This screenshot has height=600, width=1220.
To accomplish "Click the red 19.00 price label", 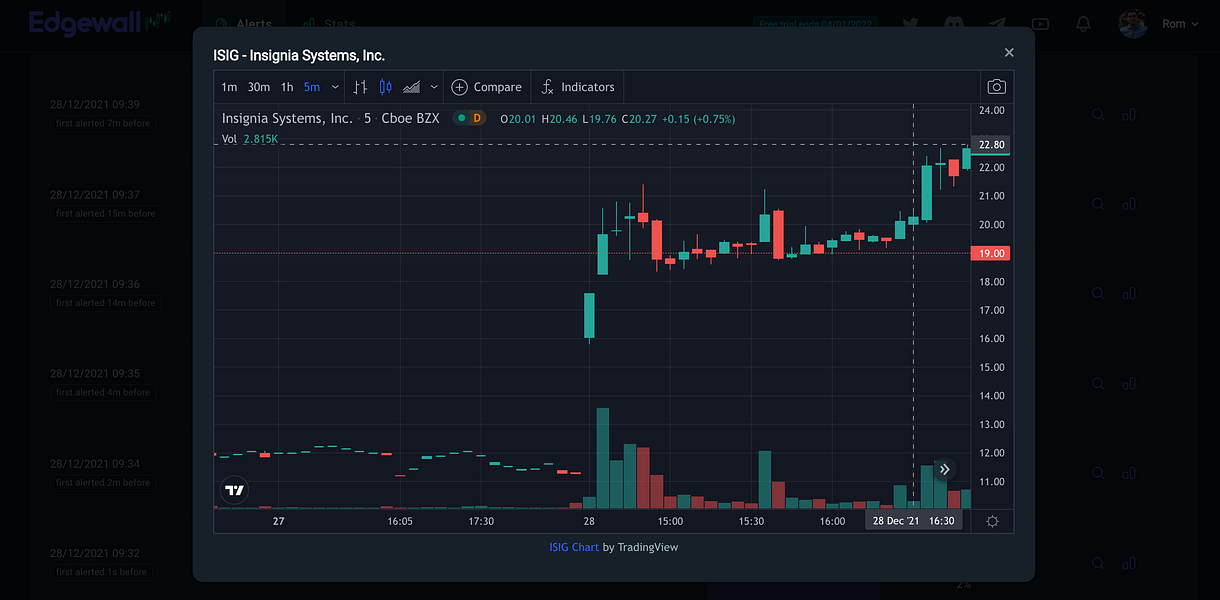I will point(991,253).
